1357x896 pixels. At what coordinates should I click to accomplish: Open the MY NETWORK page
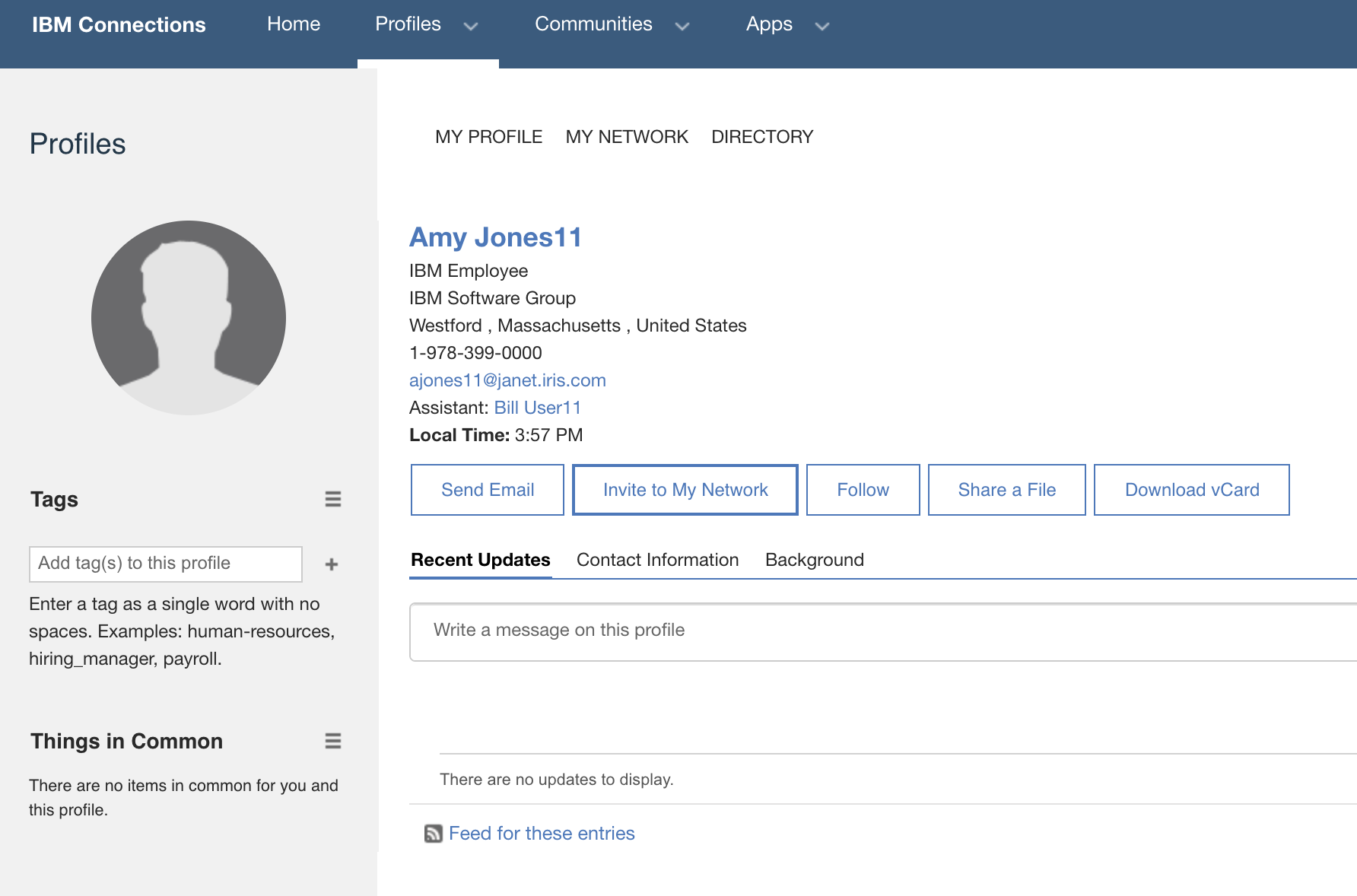tap(627, 137)
